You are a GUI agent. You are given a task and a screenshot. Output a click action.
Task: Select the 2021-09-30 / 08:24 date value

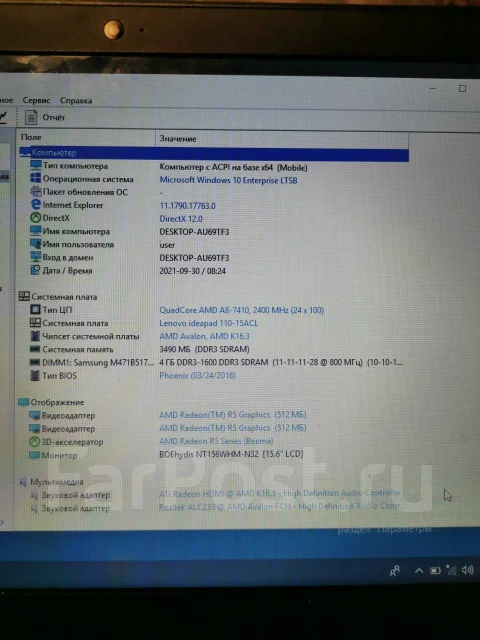point(193,271)
